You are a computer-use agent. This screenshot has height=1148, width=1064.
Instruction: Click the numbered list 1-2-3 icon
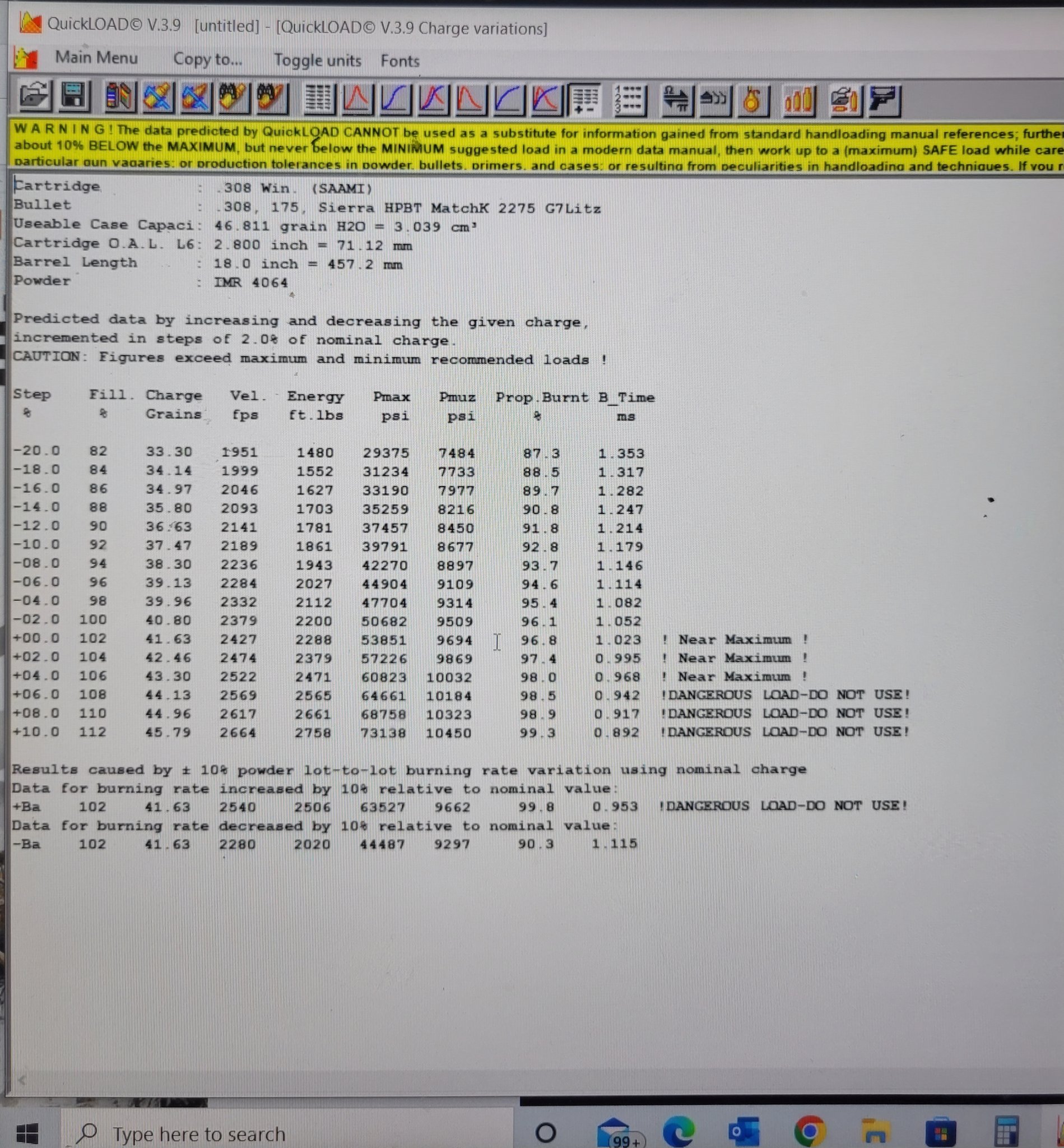point(629,100)
